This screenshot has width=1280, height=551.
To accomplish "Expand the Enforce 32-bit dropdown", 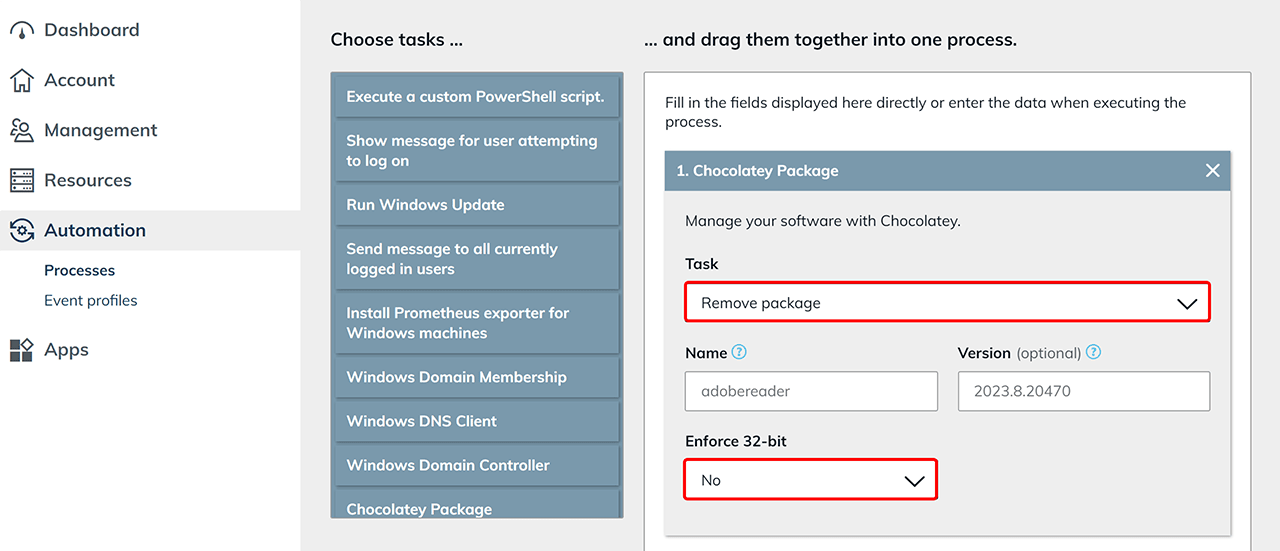I will (x=811, y=480).
